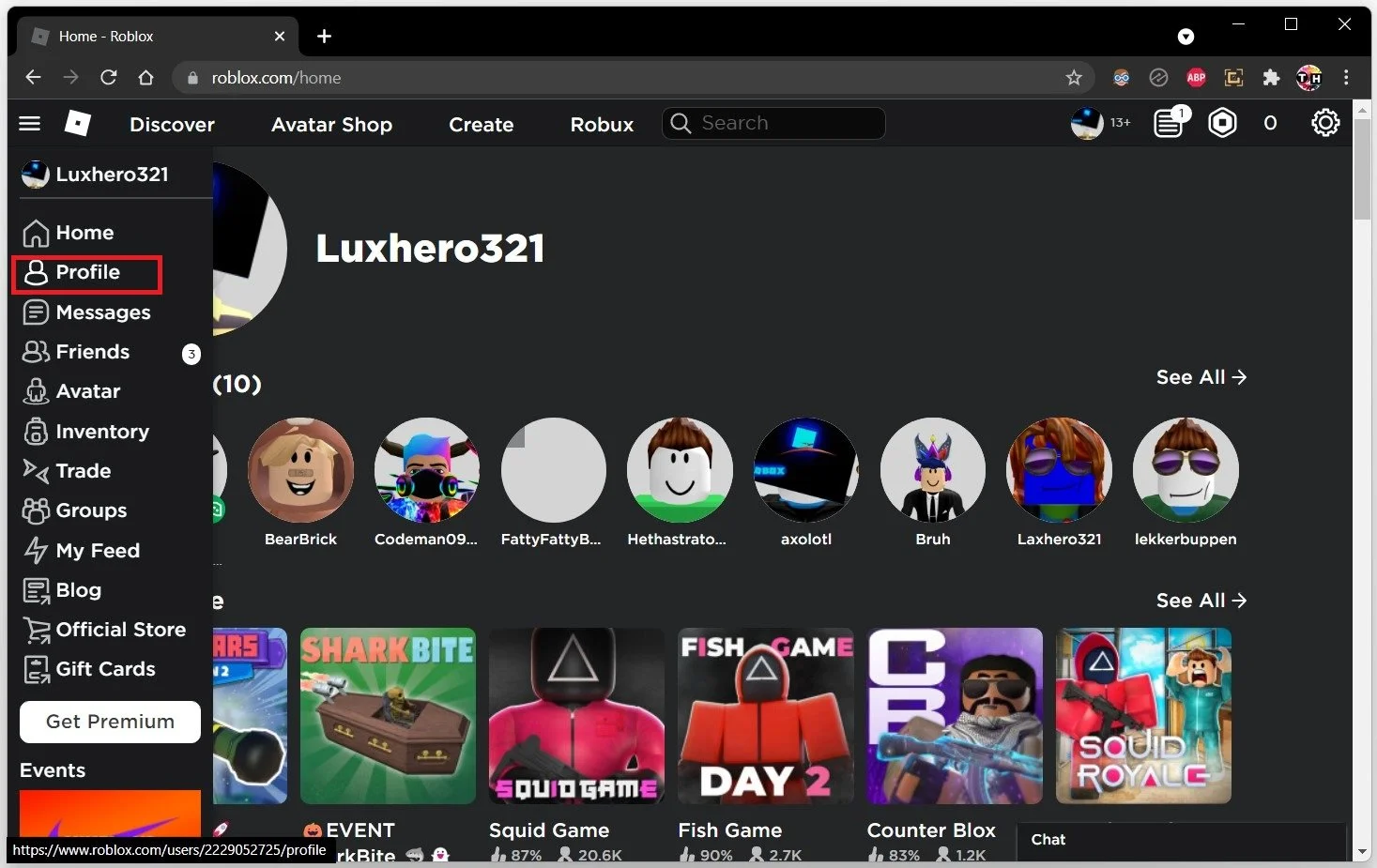This screenshot has height=868, width=1377.
Task: Click See All for games row
Action: 1201,601
